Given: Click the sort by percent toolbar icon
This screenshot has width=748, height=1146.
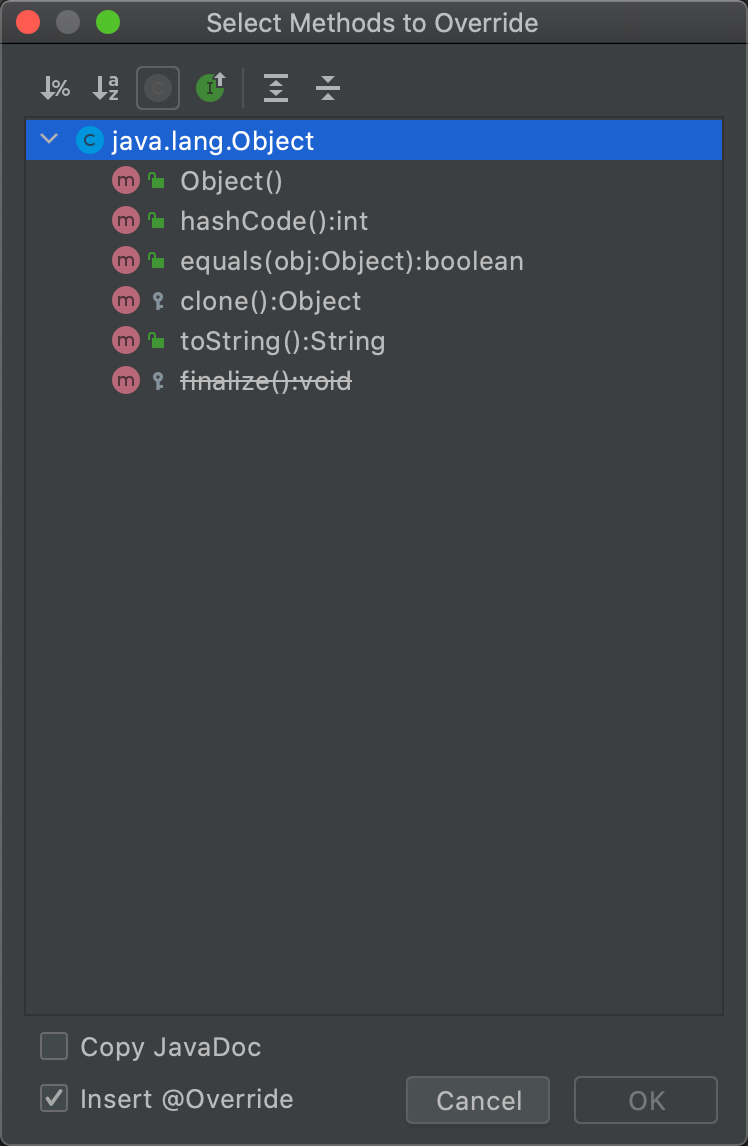Looking at the screenshot, I should [55, 89].
